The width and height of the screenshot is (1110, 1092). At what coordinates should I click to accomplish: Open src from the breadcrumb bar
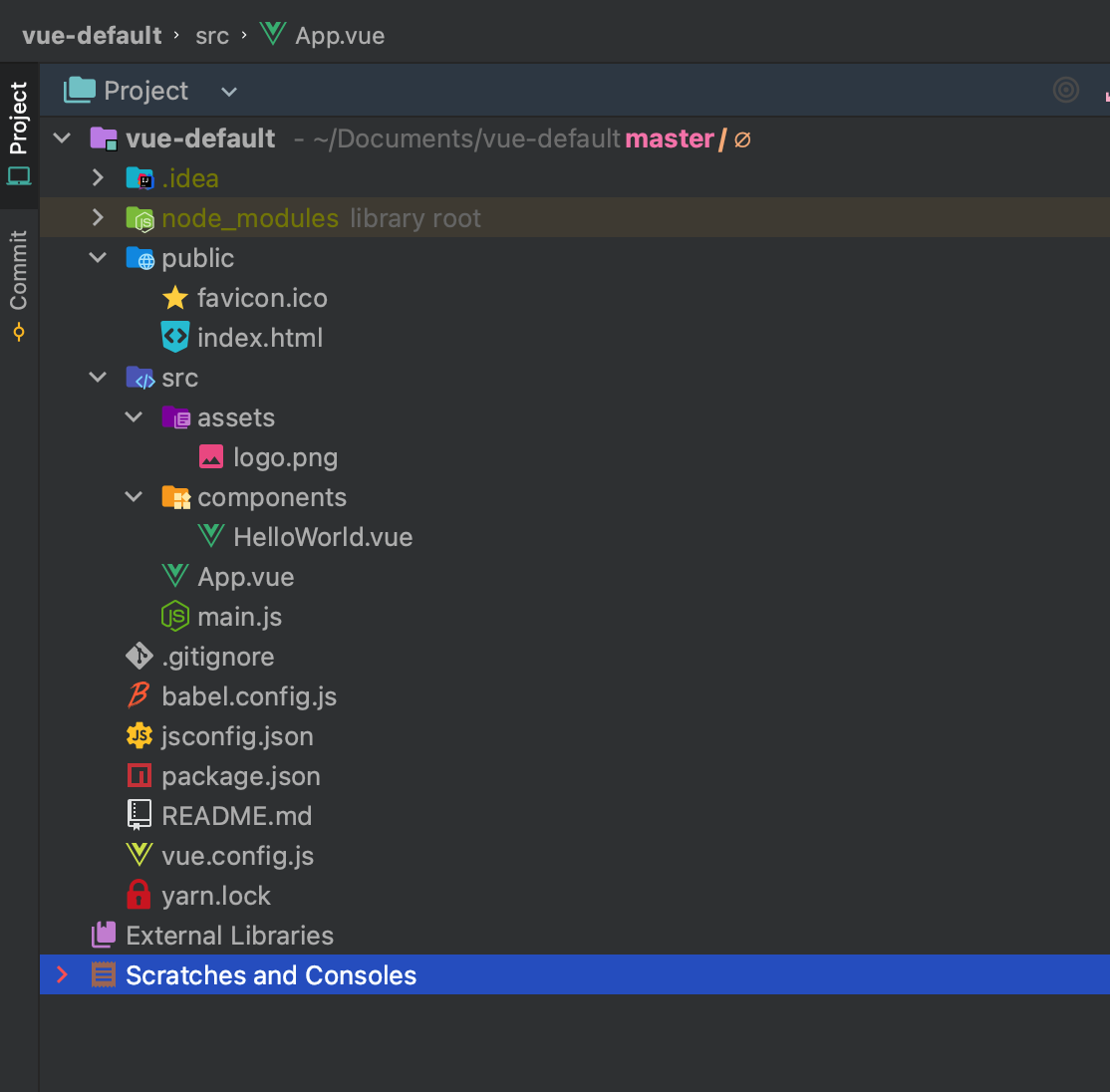[212, 34]
